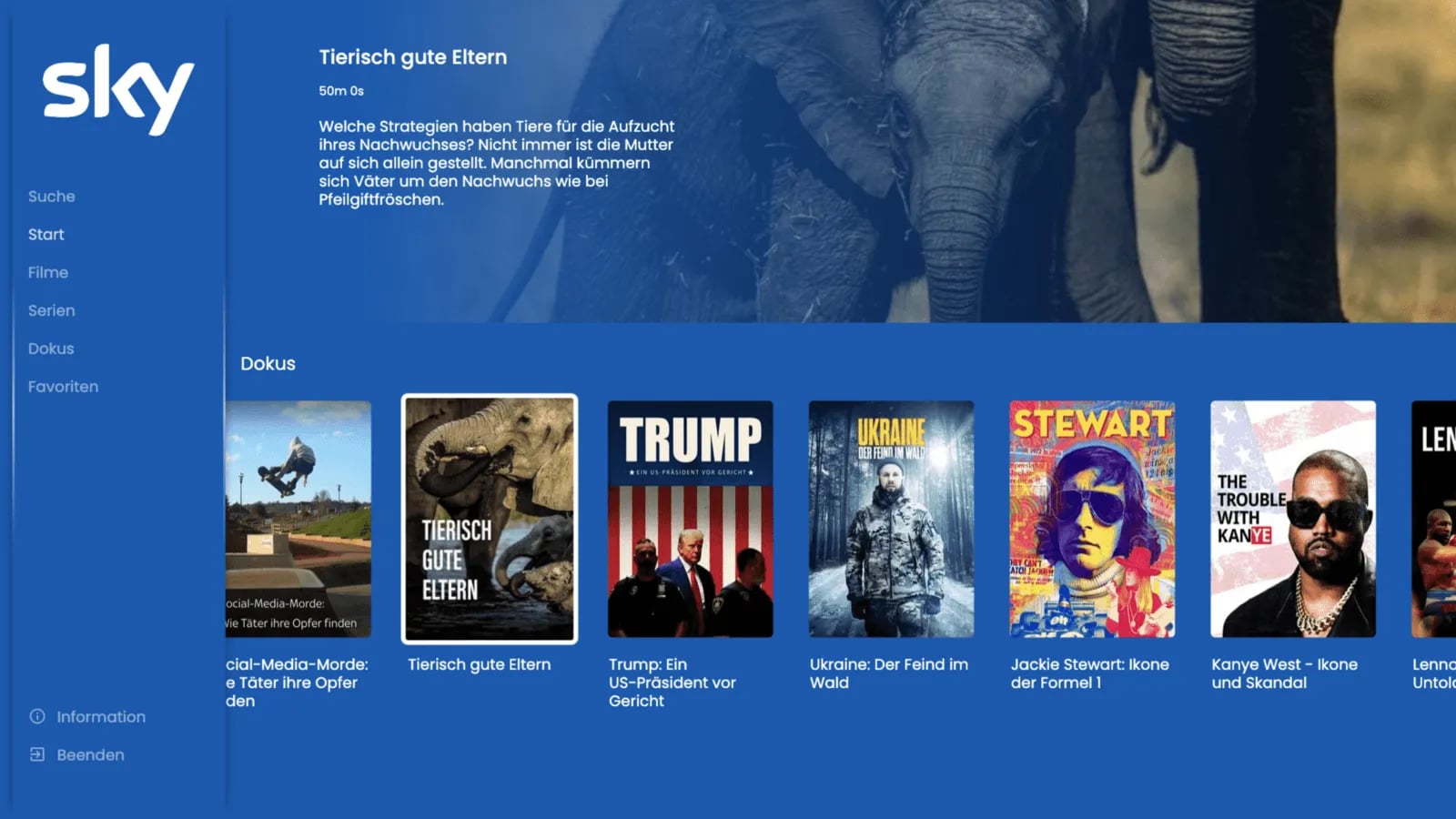Click the 'Dokus' row heading

coord(268,364)
